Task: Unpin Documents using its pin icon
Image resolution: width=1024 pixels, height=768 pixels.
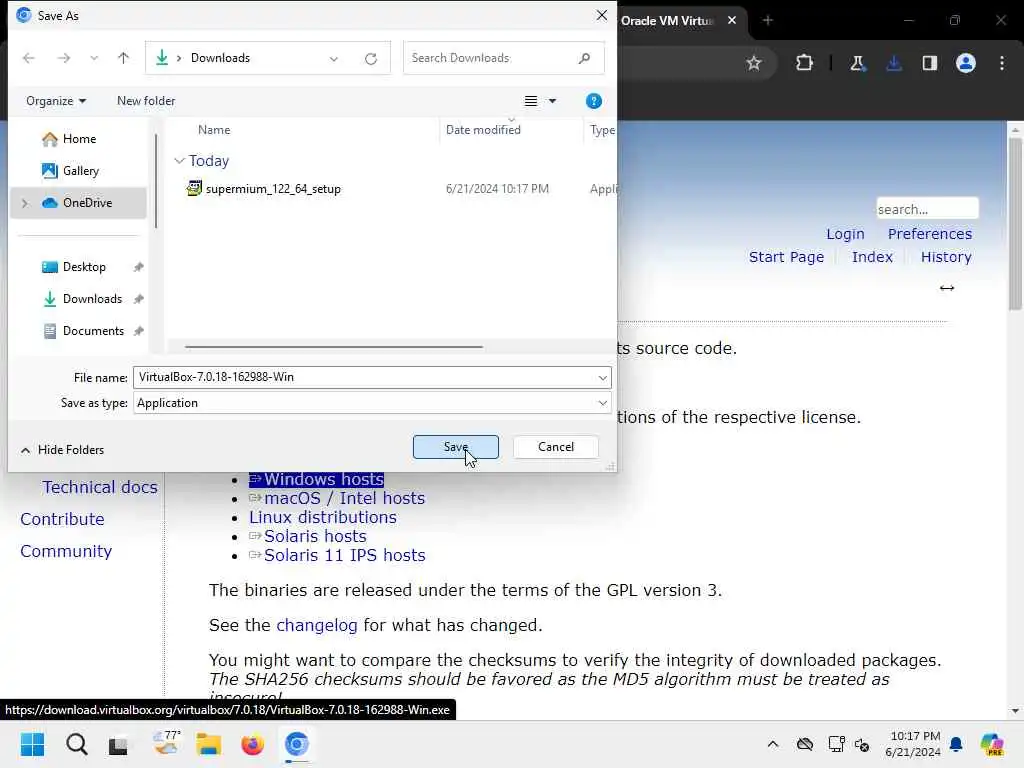Action: point(138,331)
